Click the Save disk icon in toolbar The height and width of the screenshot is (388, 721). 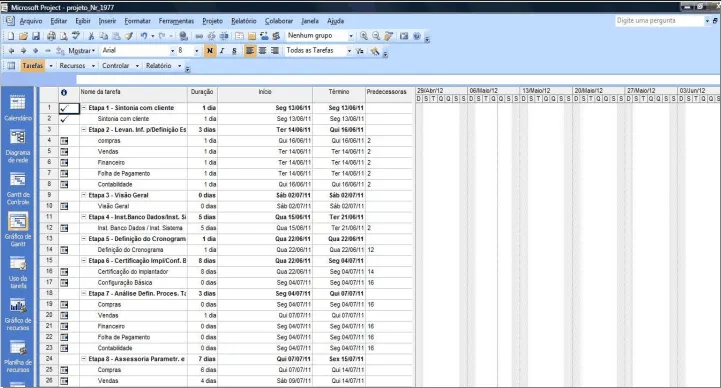coord(35,36)
